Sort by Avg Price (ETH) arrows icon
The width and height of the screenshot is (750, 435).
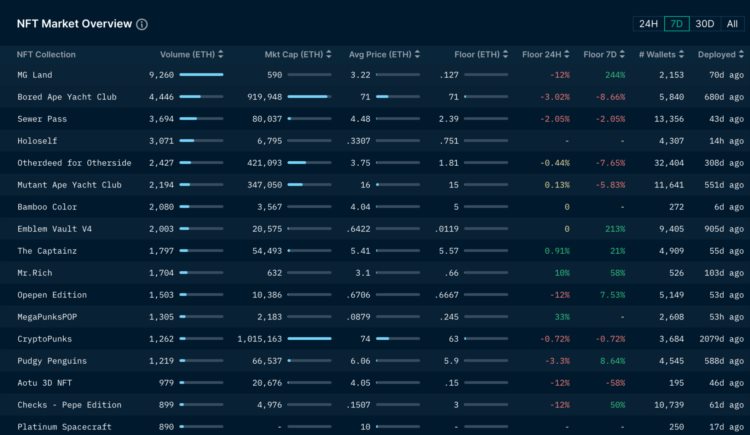[416, 54]
